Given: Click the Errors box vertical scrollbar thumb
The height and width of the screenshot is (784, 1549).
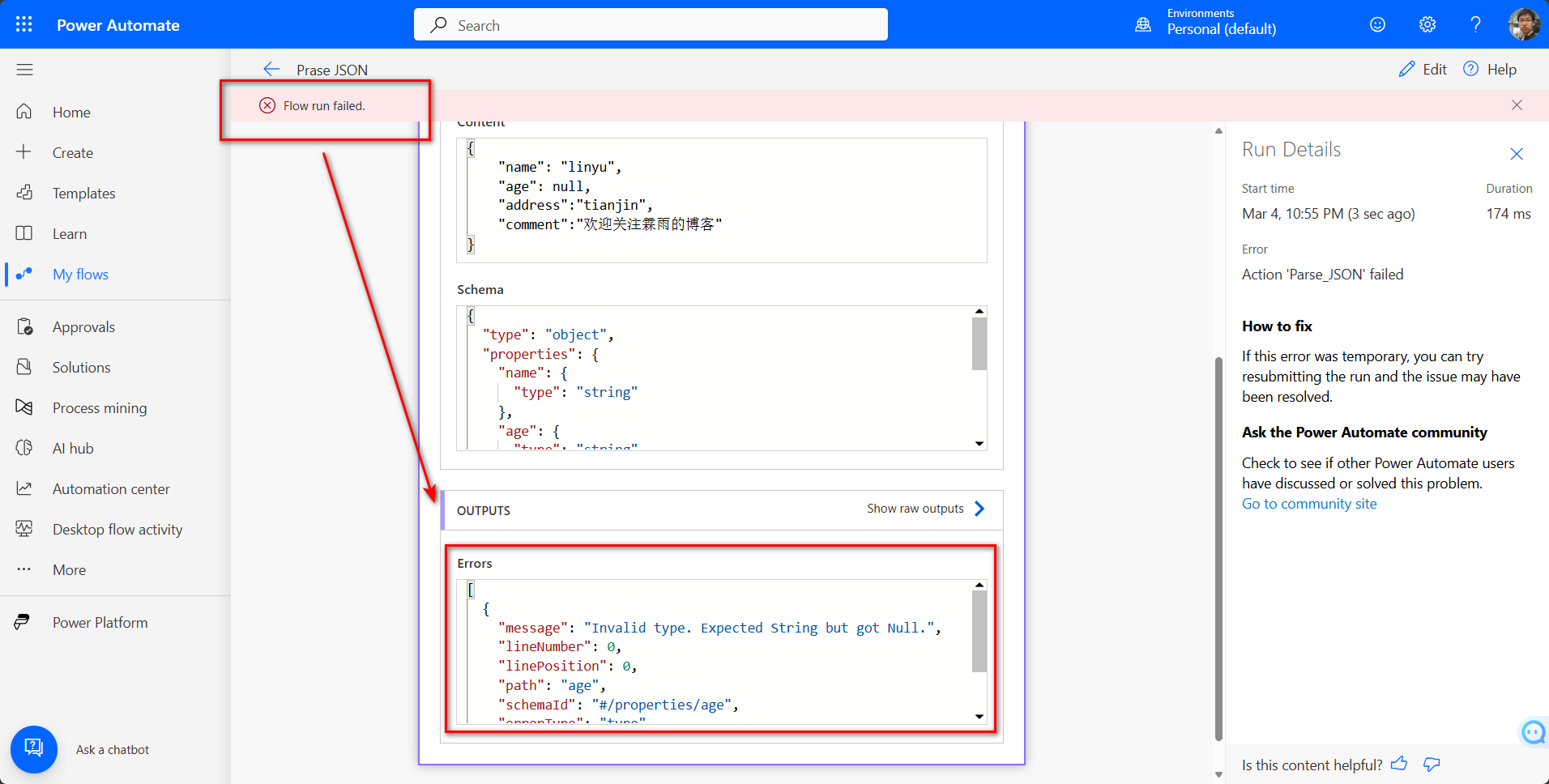Looking at the screenshot, I should click(x=979, y=631).
